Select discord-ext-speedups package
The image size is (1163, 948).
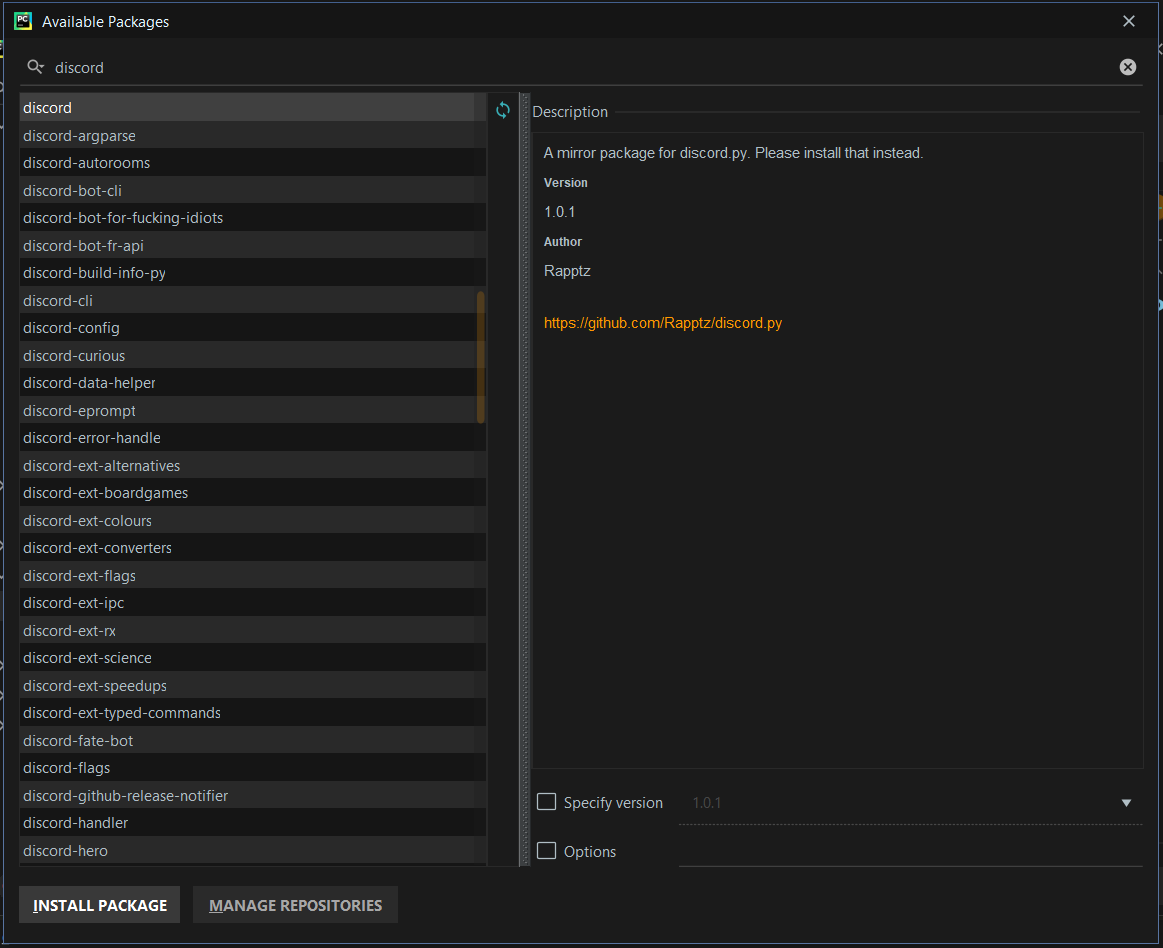[252, 685]
